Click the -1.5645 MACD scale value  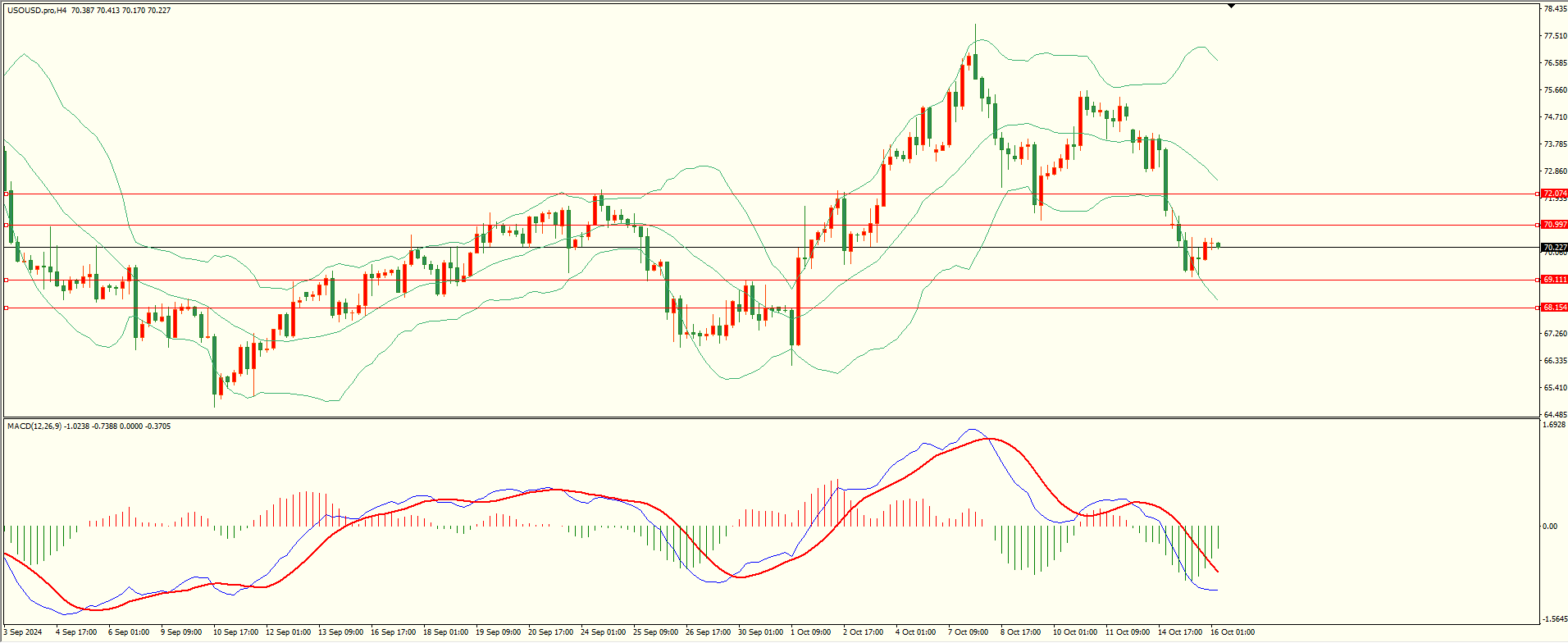coord(1555,619)
